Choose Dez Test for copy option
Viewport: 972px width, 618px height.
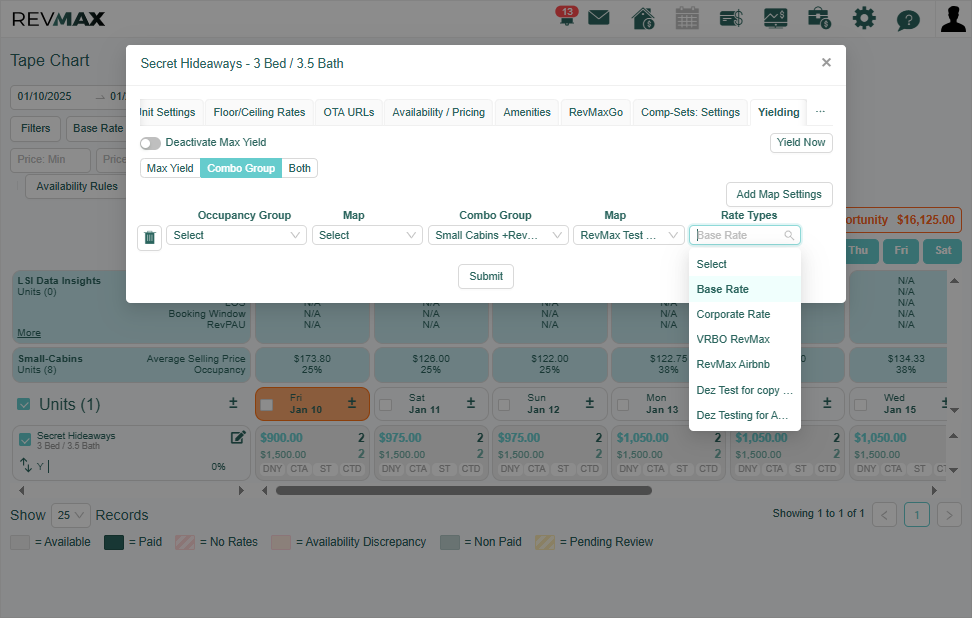(x=744, y=390)
